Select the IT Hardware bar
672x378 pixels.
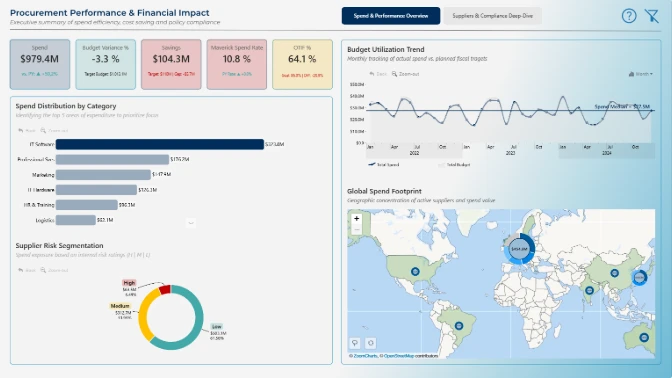point(96,190)
